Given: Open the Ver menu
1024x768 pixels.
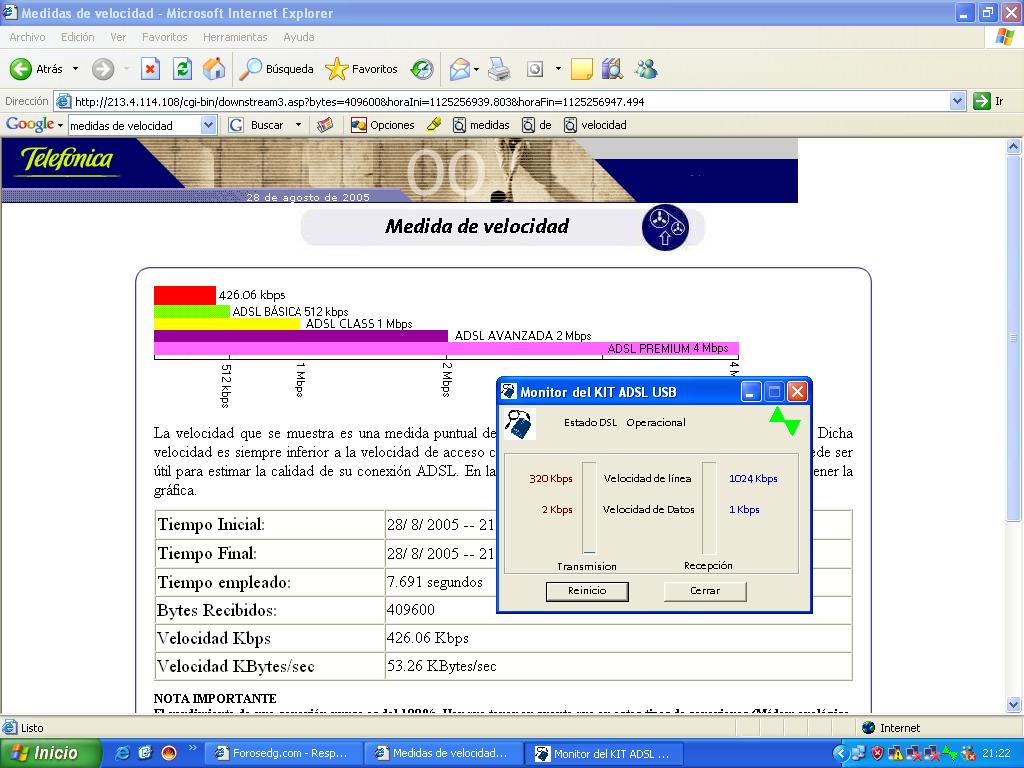Looking at the screenshot, I should 118,37.
